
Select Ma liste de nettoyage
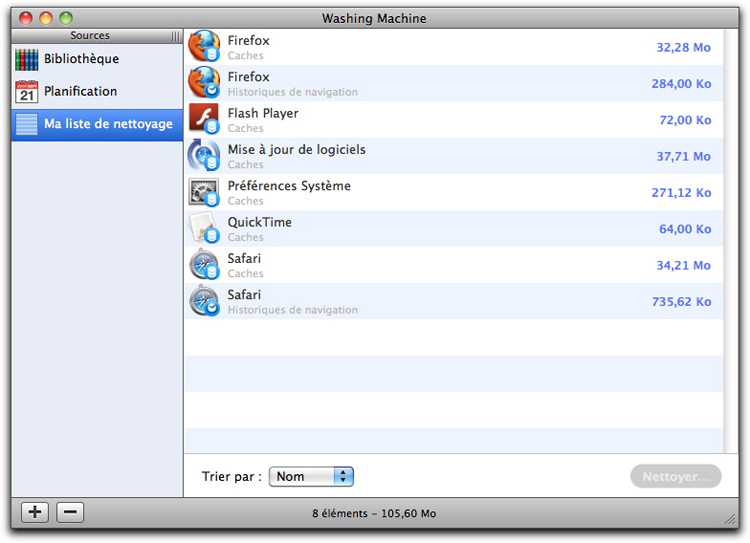tap(97, 124)
